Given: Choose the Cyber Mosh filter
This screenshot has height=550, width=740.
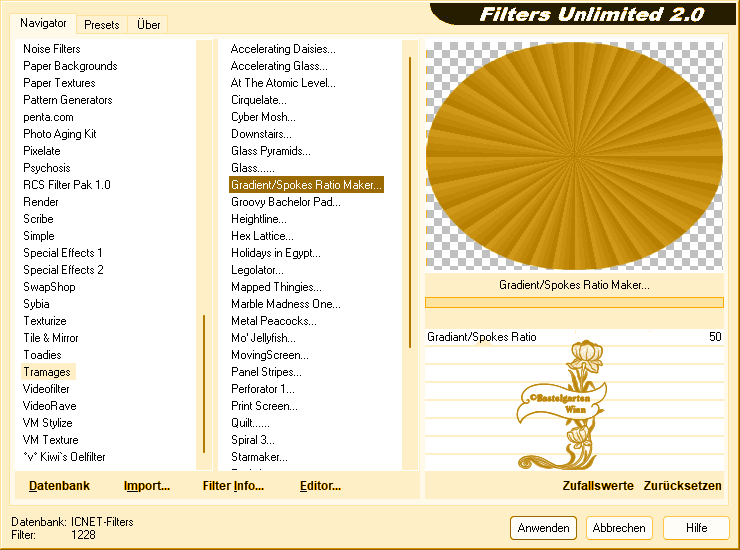Looking at the screenshot, I should [x=263, y=117].
